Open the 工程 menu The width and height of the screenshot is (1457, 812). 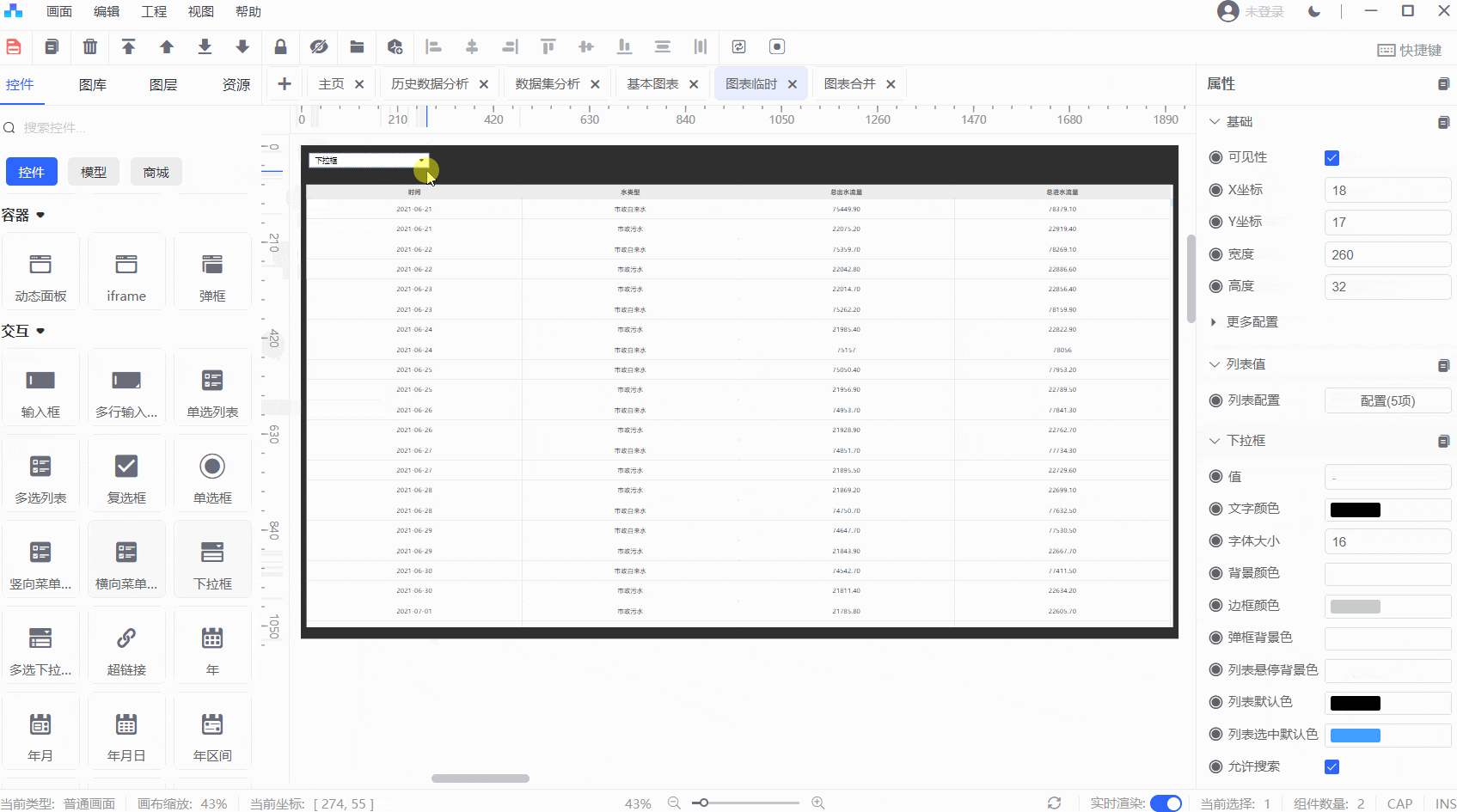(154, 12)
